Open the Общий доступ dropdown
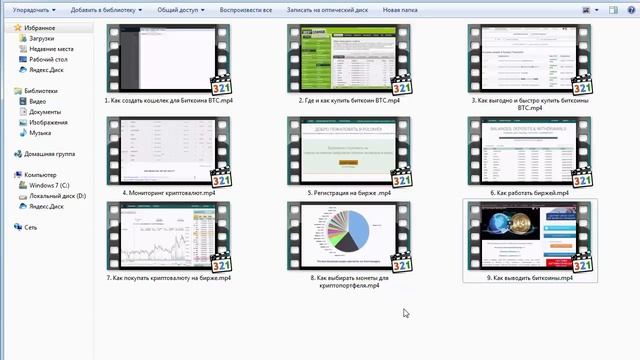Image resolution: width=640 pixels, height=360 pixels. [x=181, y=10]
